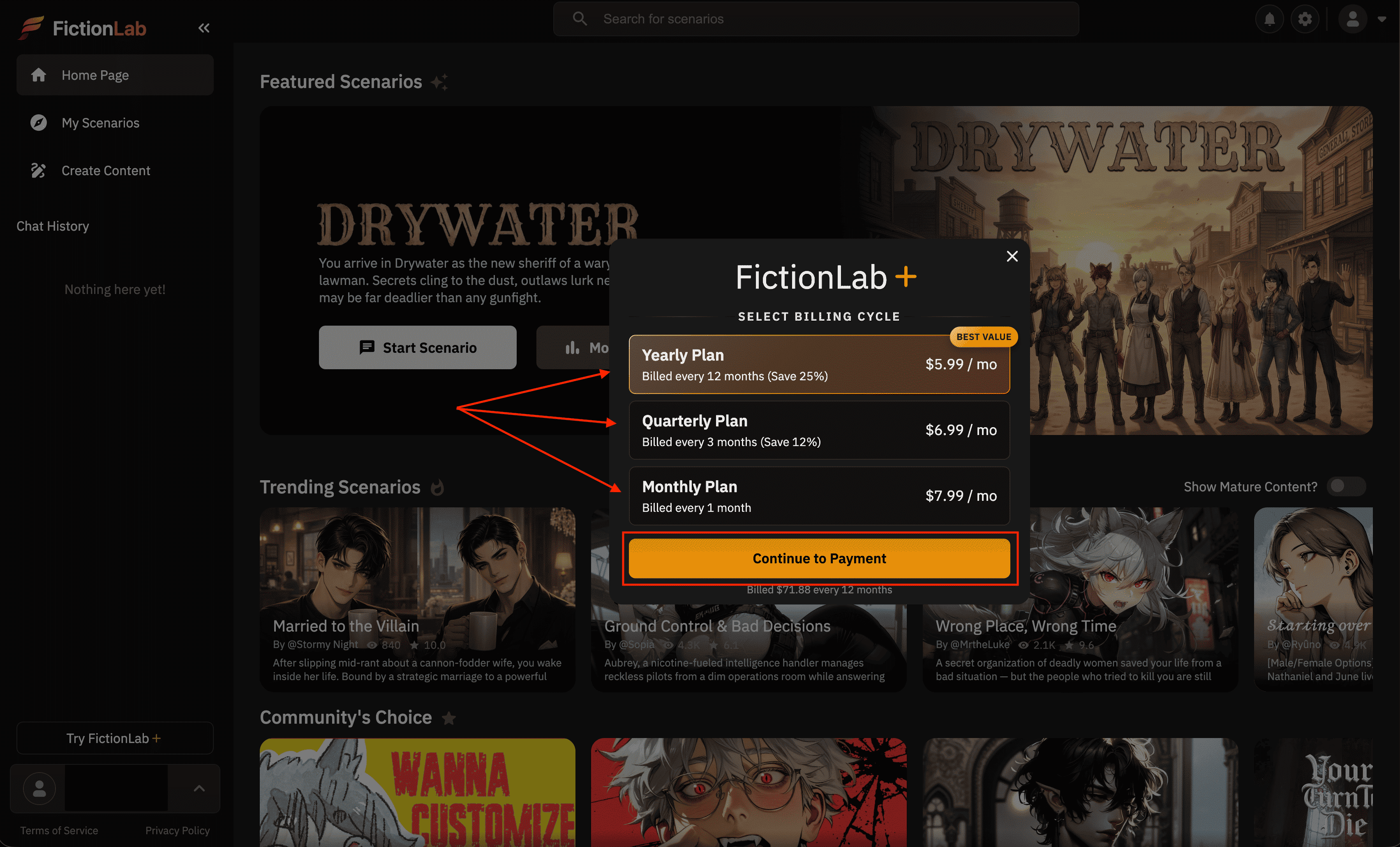Select the Quarterly Plan option
Screen dimensions: 1400x847
click(819, 430)
